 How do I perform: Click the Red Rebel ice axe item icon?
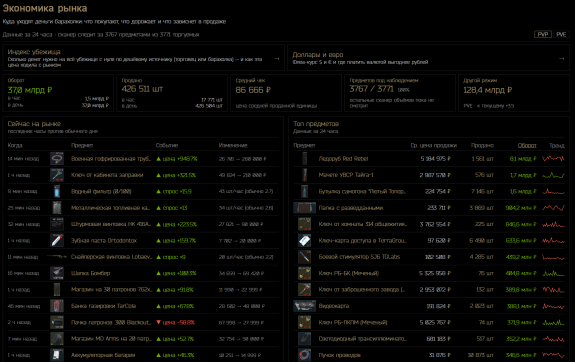click(304, 159)
